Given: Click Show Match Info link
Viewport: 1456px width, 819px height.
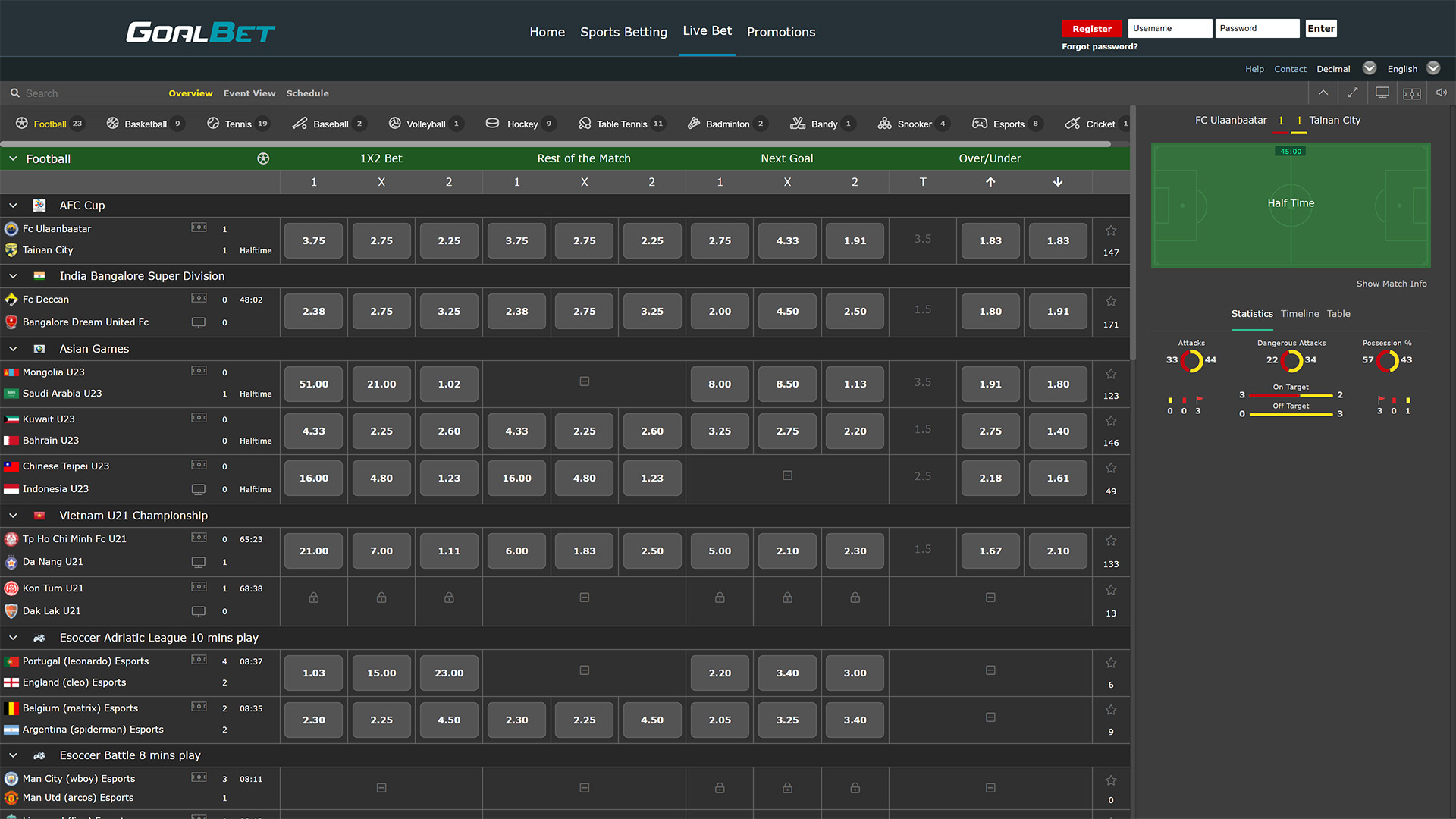Looking at the screenshot, I should click(x=1392, y=284).
